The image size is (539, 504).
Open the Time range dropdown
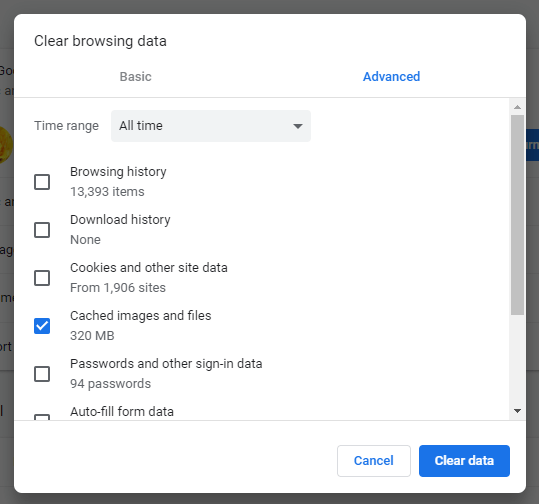pyautogui.click(x=211, y=126)
